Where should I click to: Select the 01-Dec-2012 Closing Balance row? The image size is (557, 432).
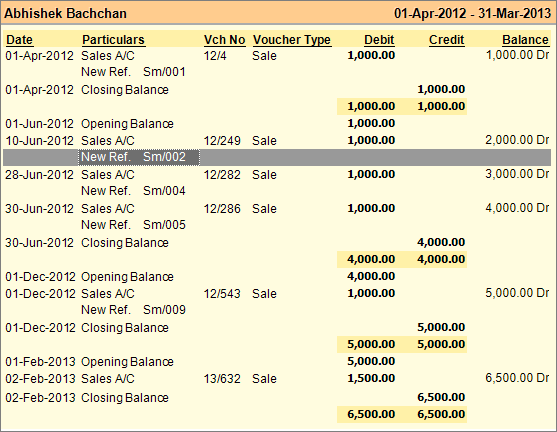tap(277, 328)
